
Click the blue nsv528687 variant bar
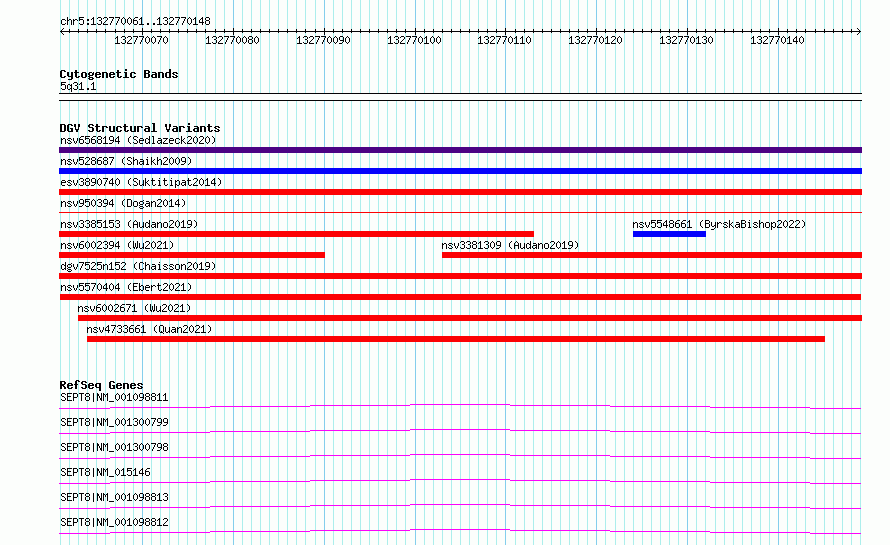pos(460,171)
